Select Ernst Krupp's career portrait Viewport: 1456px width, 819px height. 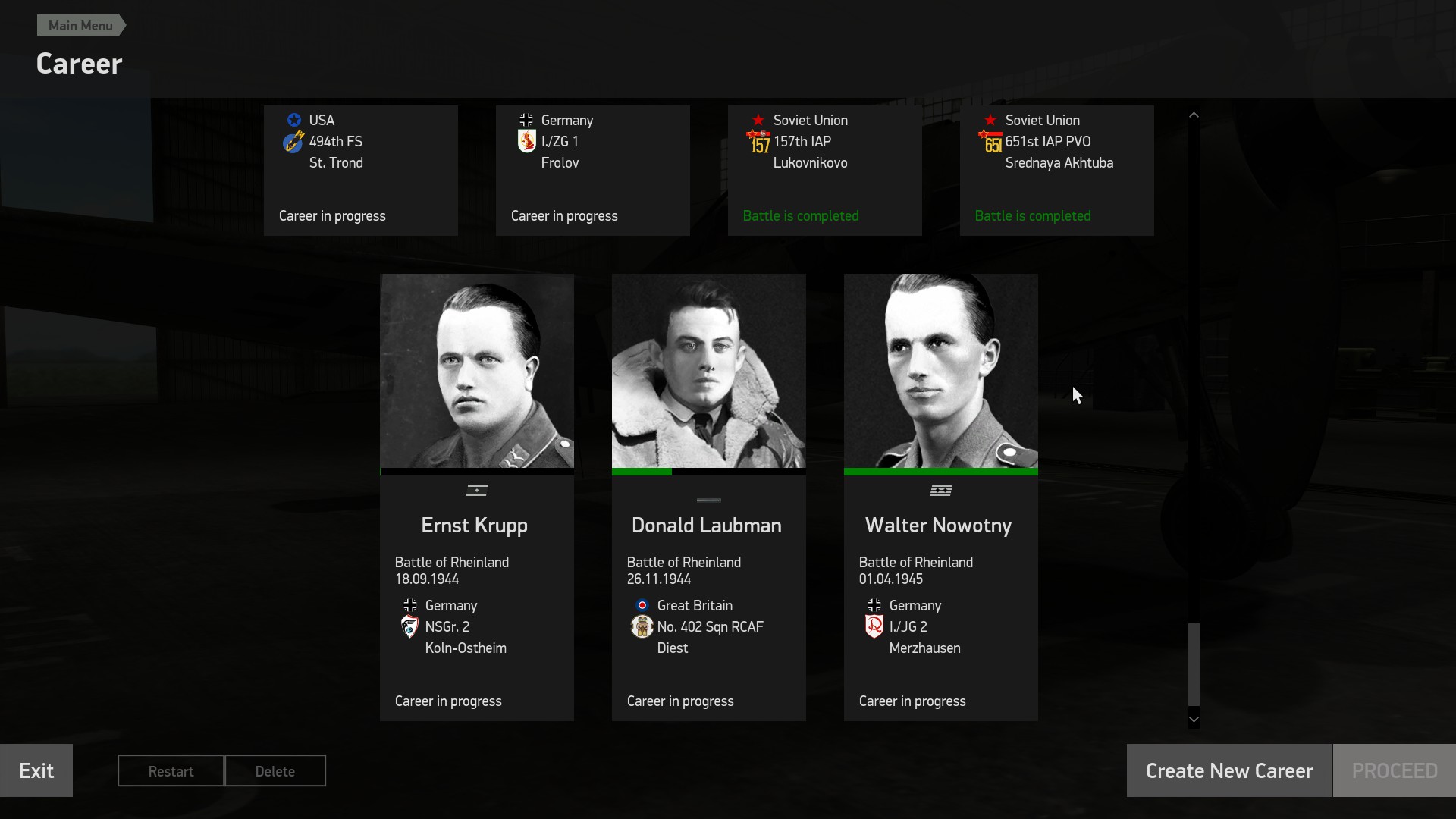pos(476,371)
